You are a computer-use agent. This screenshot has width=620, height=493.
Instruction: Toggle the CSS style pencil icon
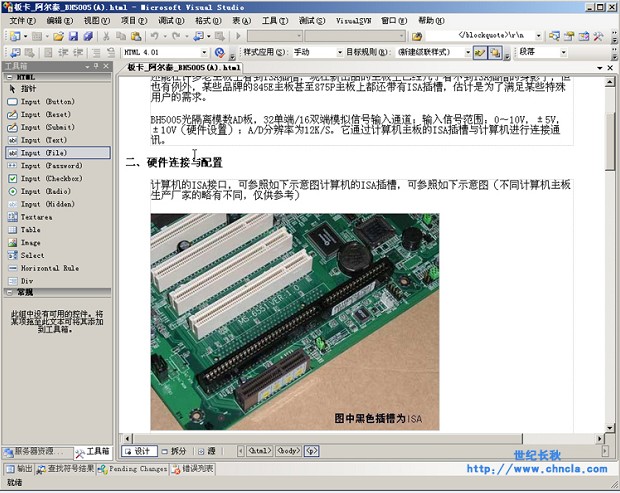(480, 52)
